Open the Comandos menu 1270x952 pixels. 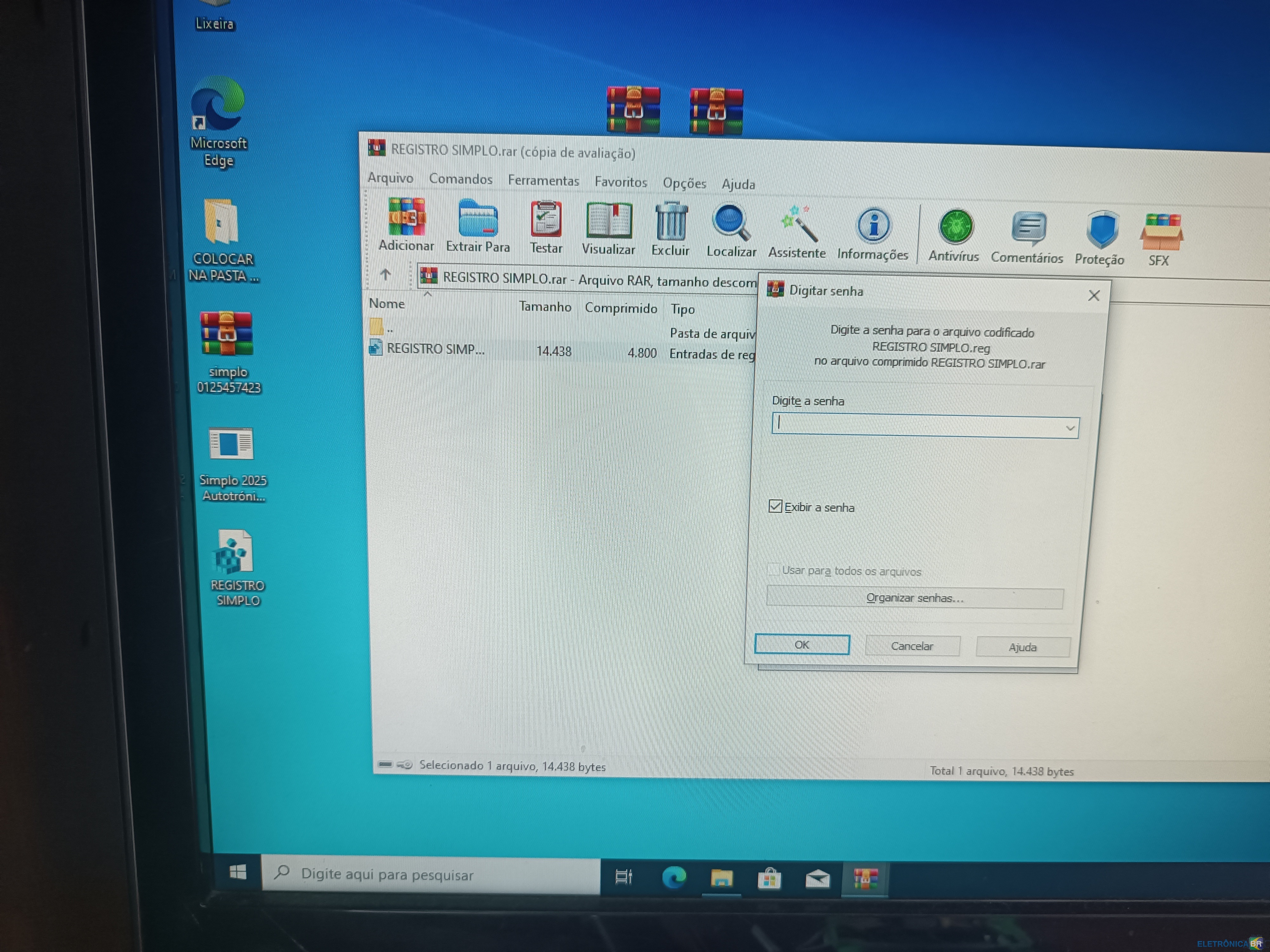coord(460,179)
